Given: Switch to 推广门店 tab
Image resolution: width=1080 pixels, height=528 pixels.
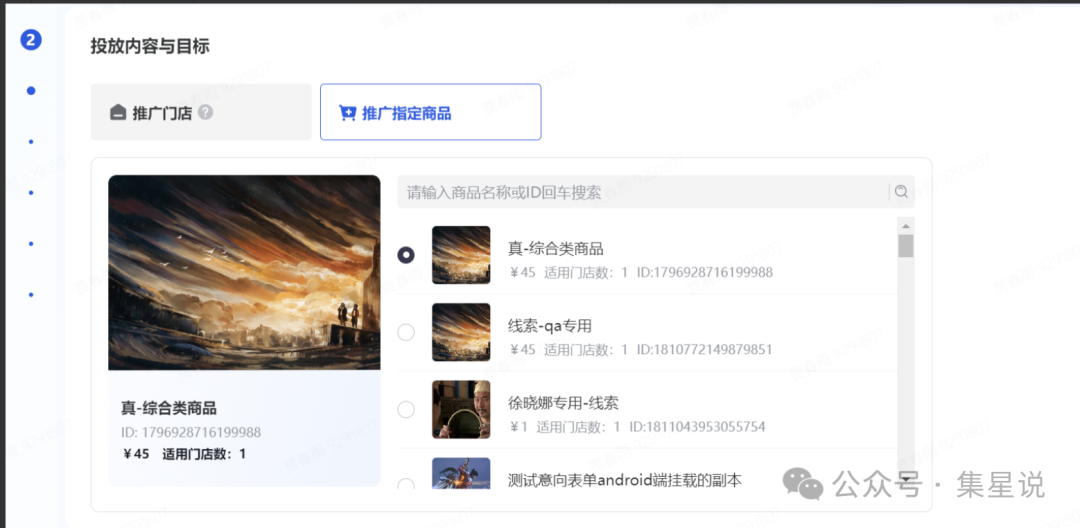Looking at the screenshot, I should pos(201,112).
